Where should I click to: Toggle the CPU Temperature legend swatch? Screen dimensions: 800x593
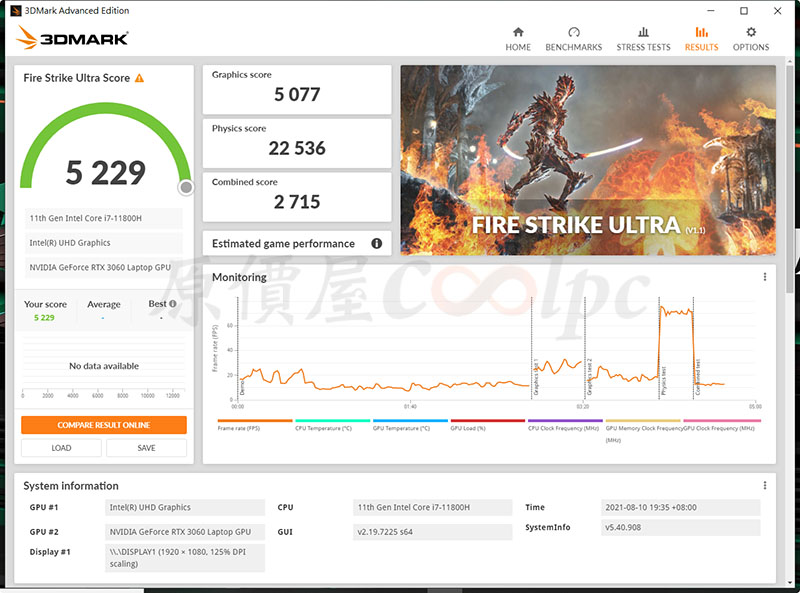[333, 421]
